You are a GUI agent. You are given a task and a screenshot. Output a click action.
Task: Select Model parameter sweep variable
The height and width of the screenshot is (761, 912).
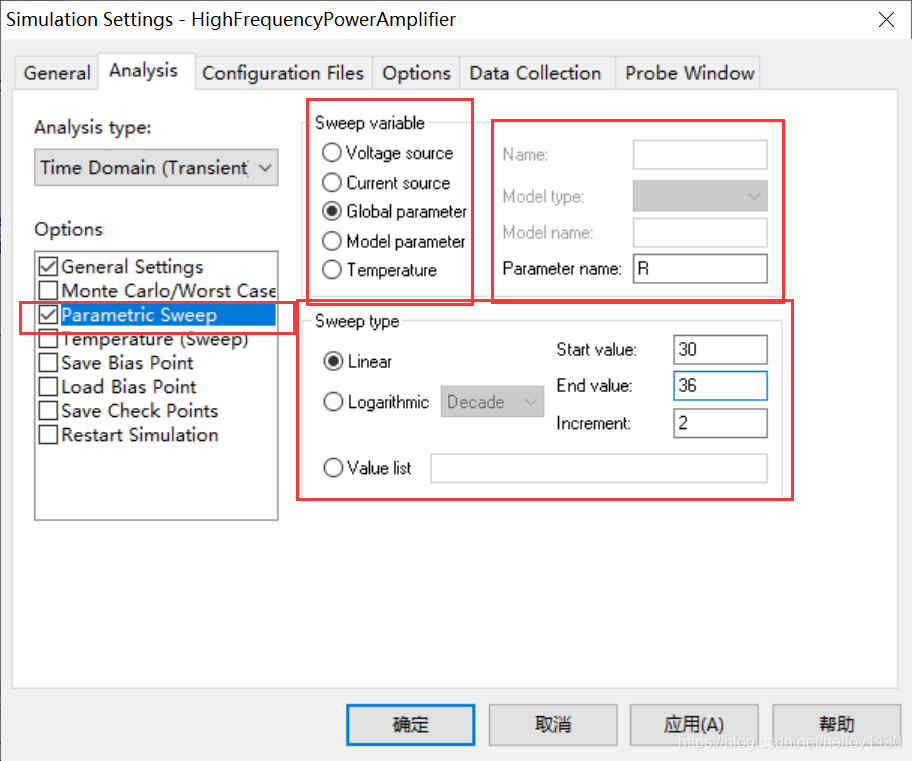click(332, 241)
